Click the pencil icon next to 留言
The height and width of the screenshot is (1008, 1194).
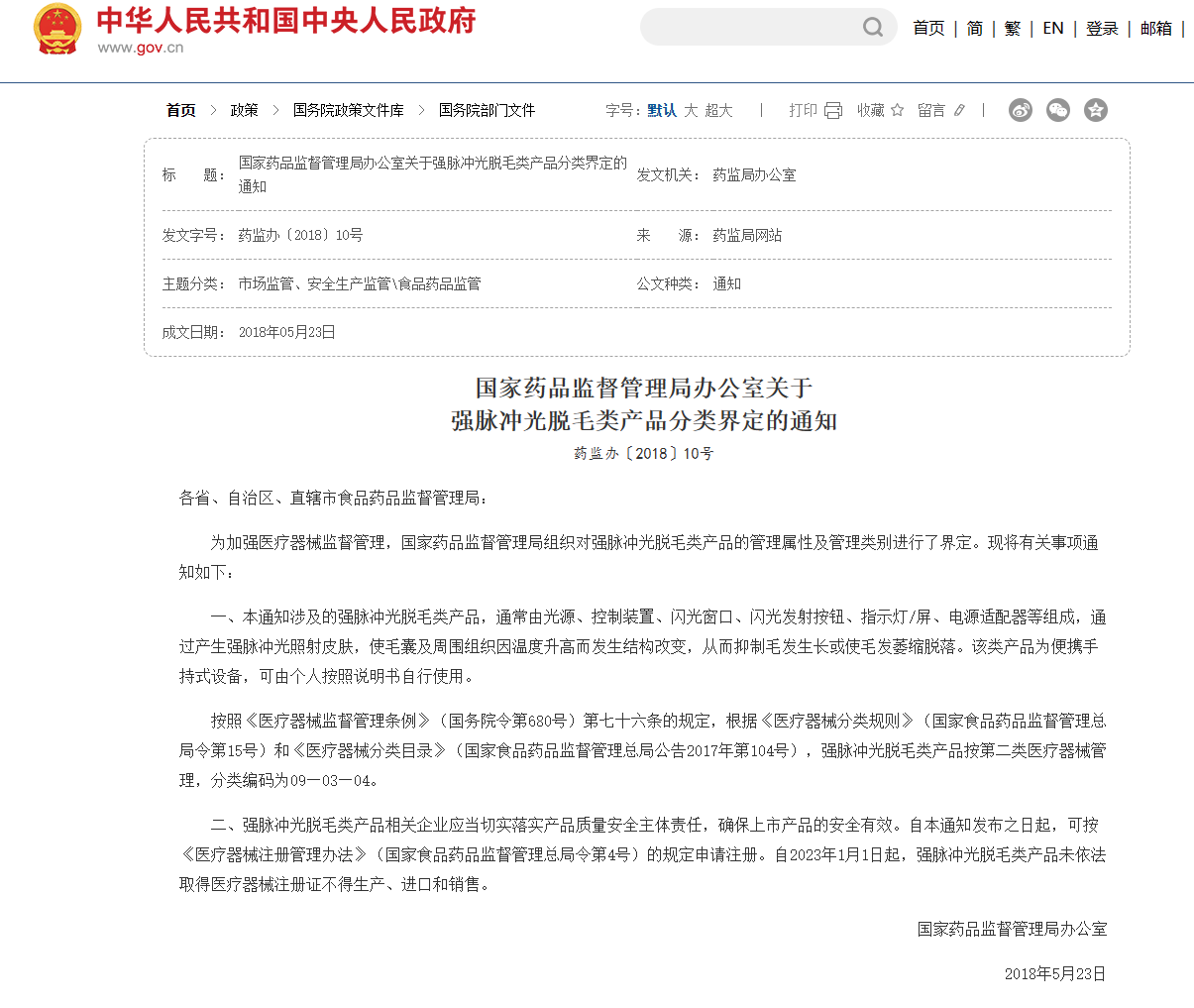959,110
